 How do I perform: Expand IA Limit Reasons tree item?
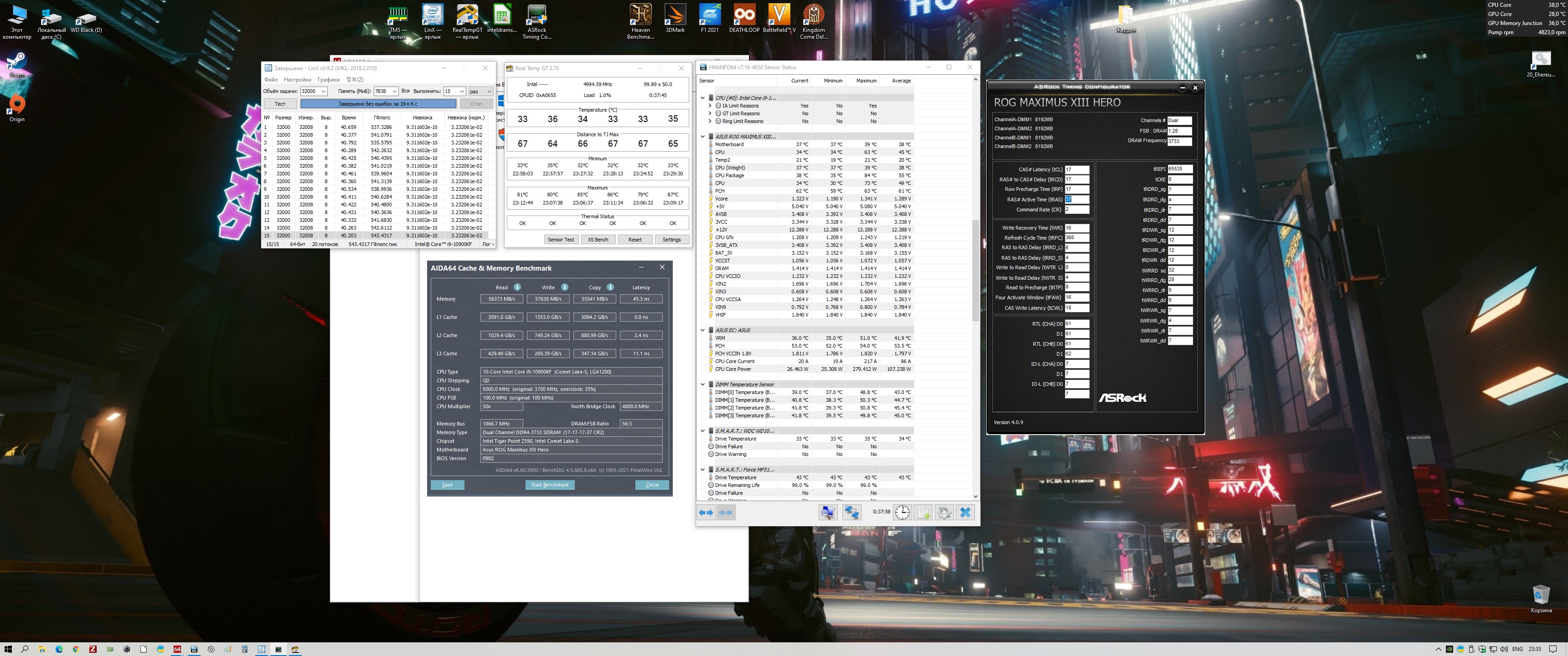point(710,106)
